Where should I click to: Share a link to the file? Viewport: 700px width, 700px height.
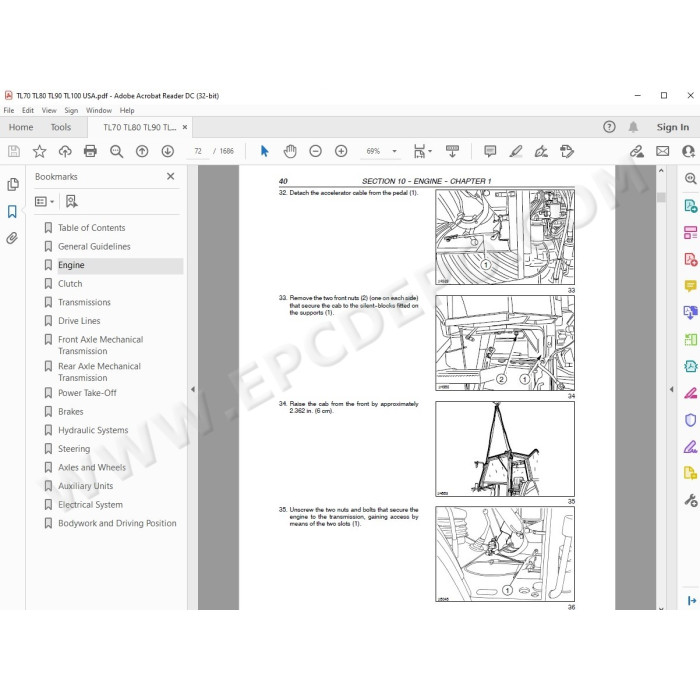coord(637,151)
